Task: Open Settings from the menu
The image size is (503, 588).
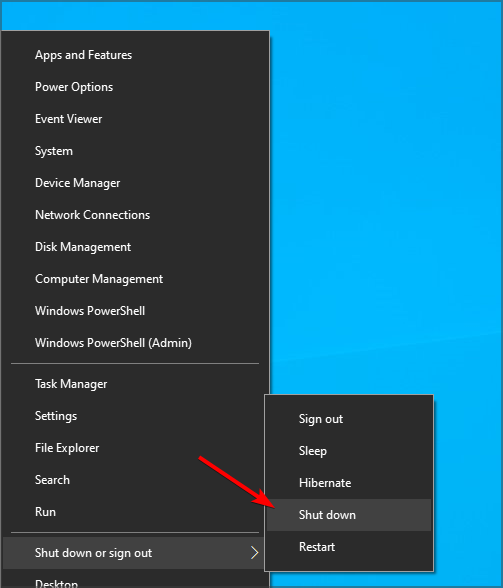Action: pos(135,416)
